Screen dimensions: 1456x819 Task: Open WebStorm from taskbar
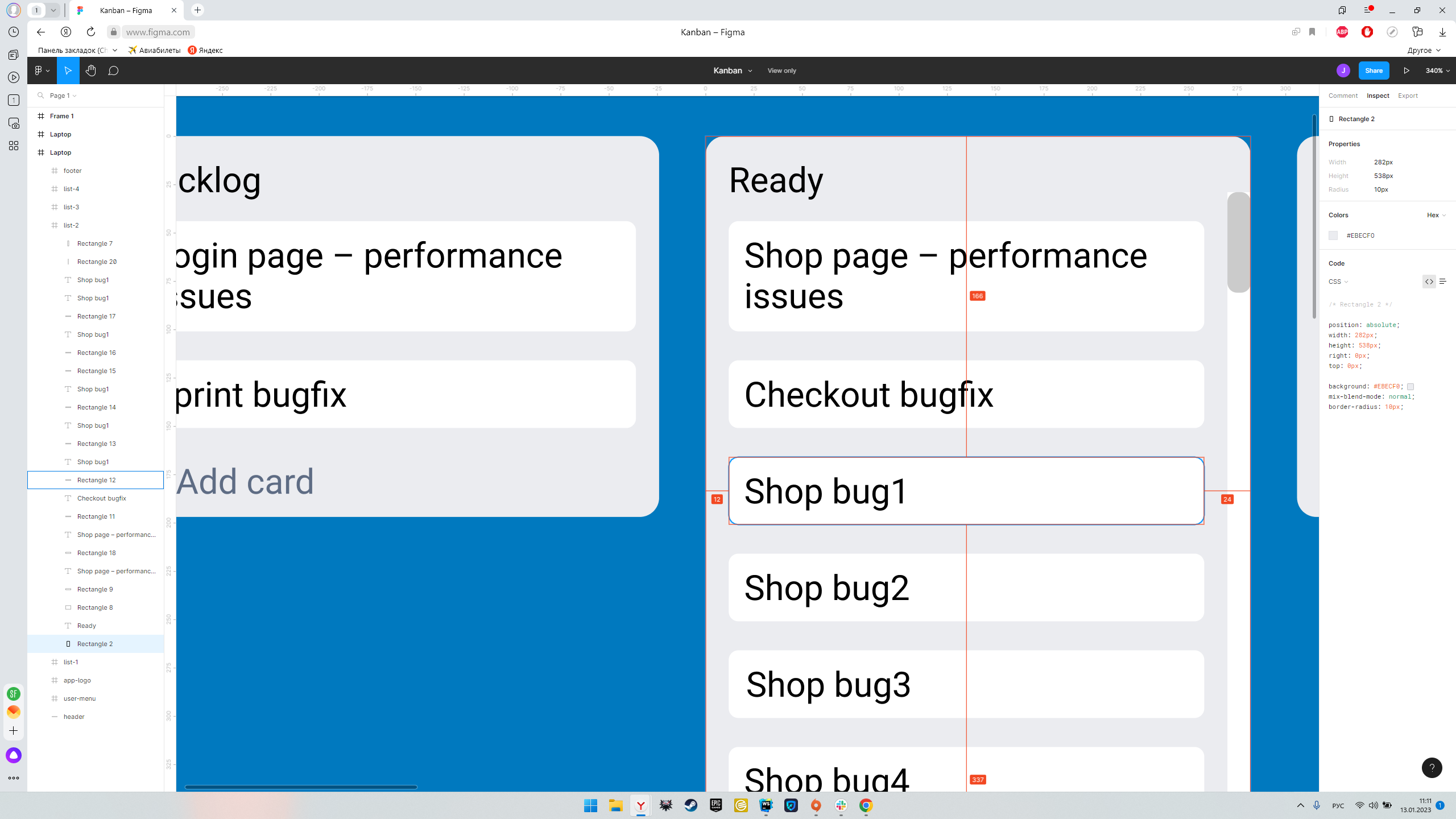[766, 805]
